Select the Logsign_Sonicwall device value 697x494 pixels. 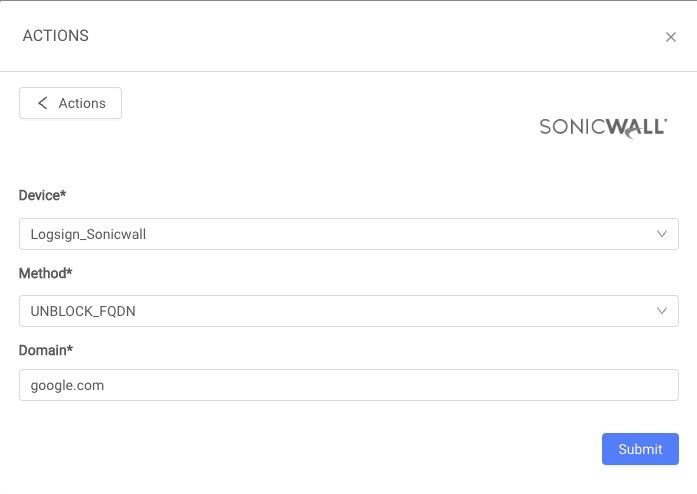(89, 234)
